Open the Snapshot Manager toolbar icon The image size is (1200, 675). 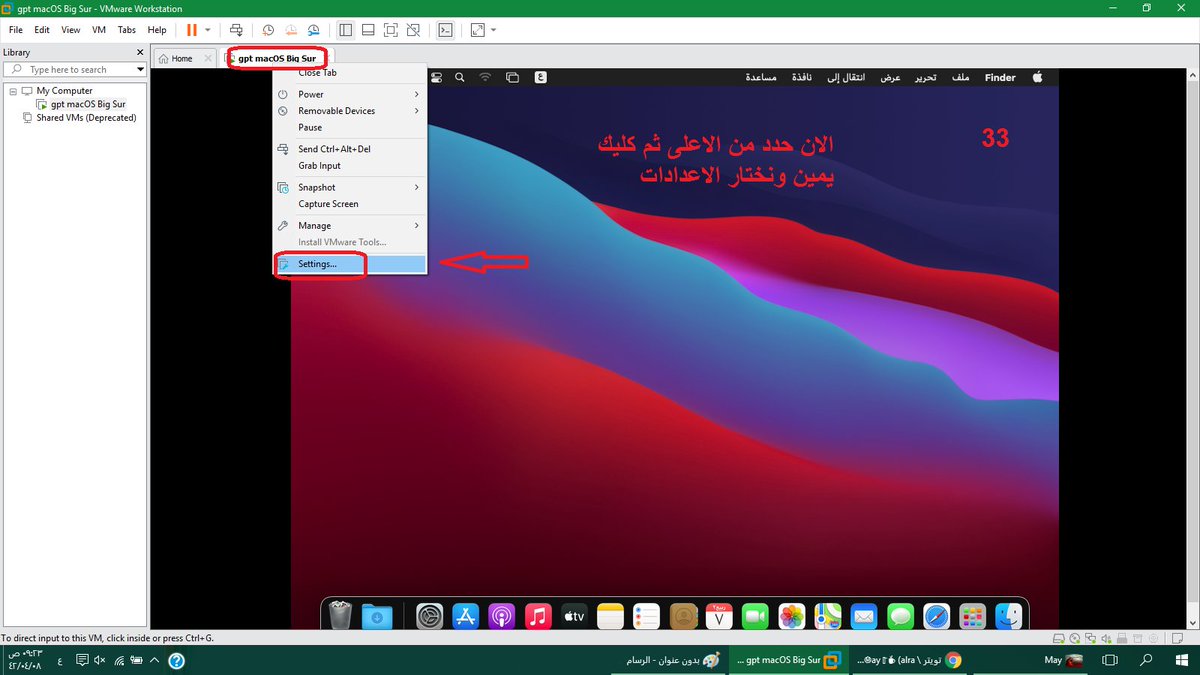pyautogui.click(x=315, y=30)
